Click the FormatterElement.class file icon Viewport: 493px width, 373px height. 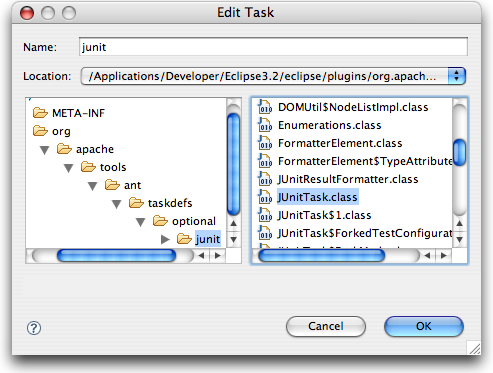[265, 143]
